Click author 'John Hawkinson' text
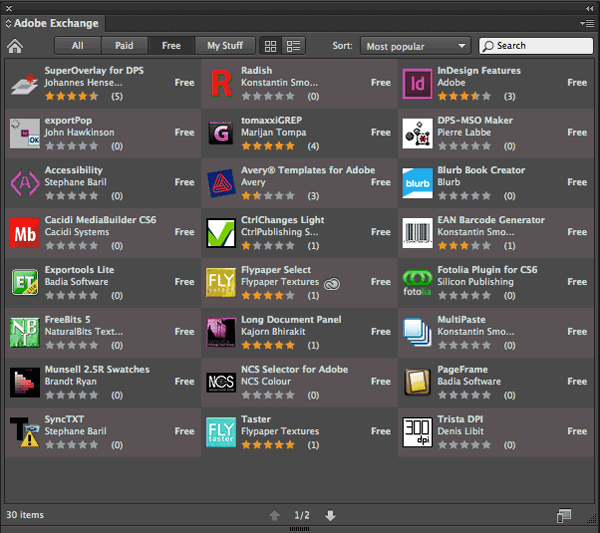The image size is (600, 533). 79,132
